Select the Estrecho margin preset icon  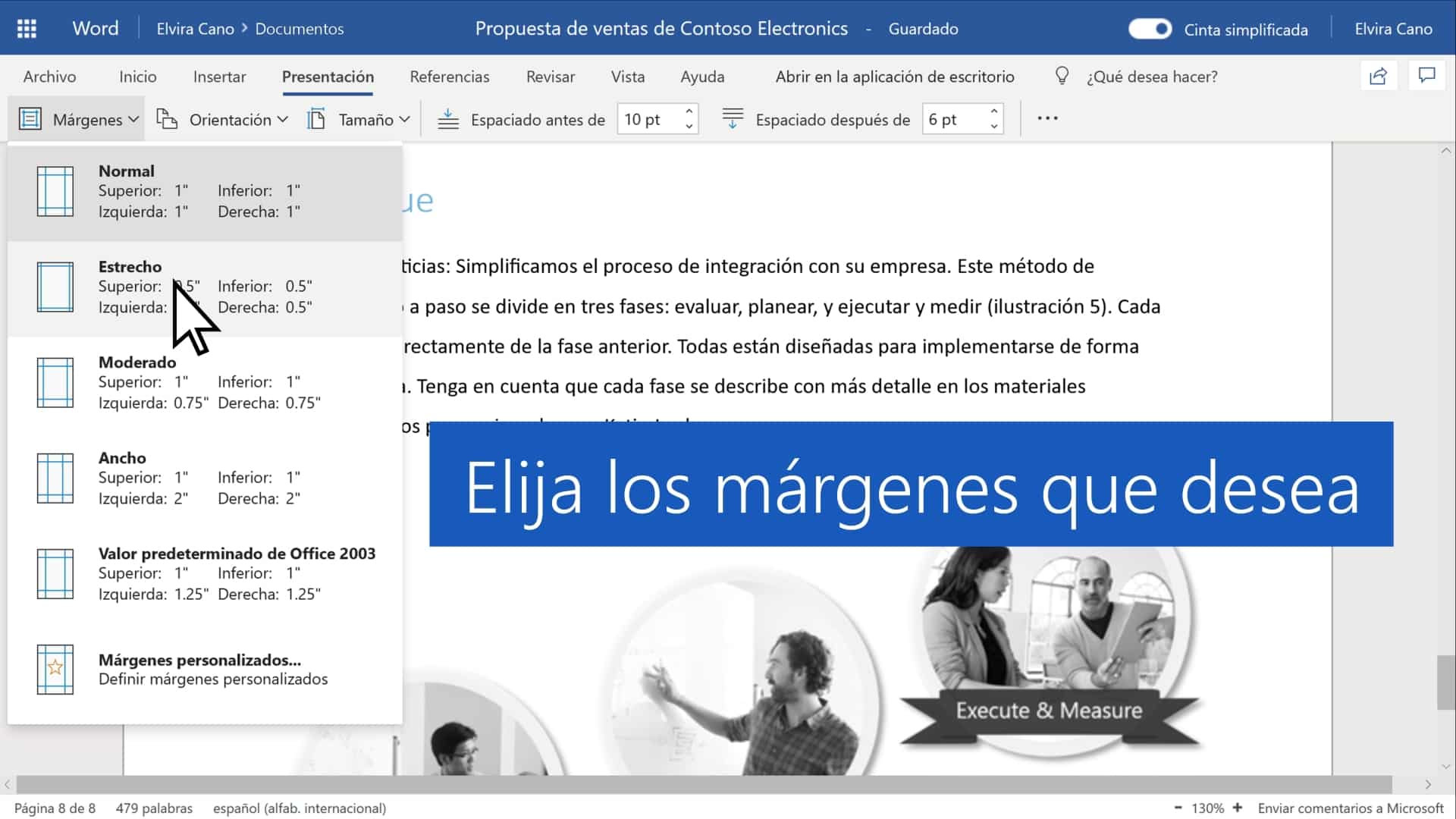point(55,287)
